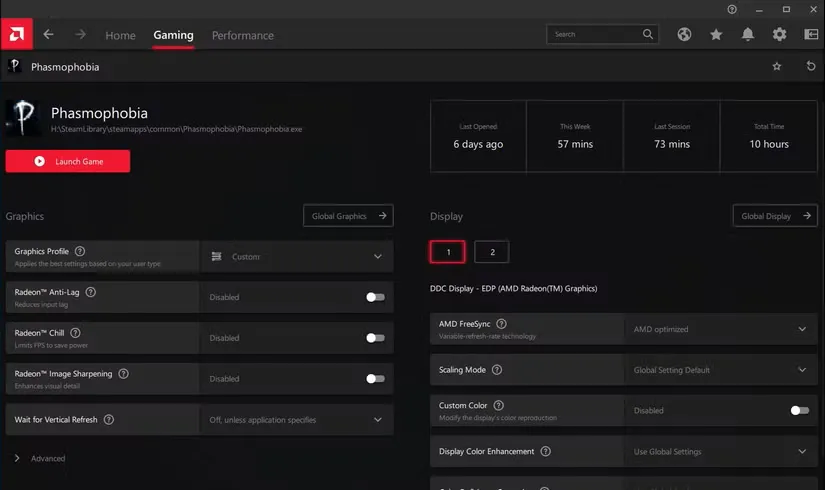Image resolution: width=825 pixels, height=490 pixels.
Task: Expand the Advanced section
Action: click(40, 458)
